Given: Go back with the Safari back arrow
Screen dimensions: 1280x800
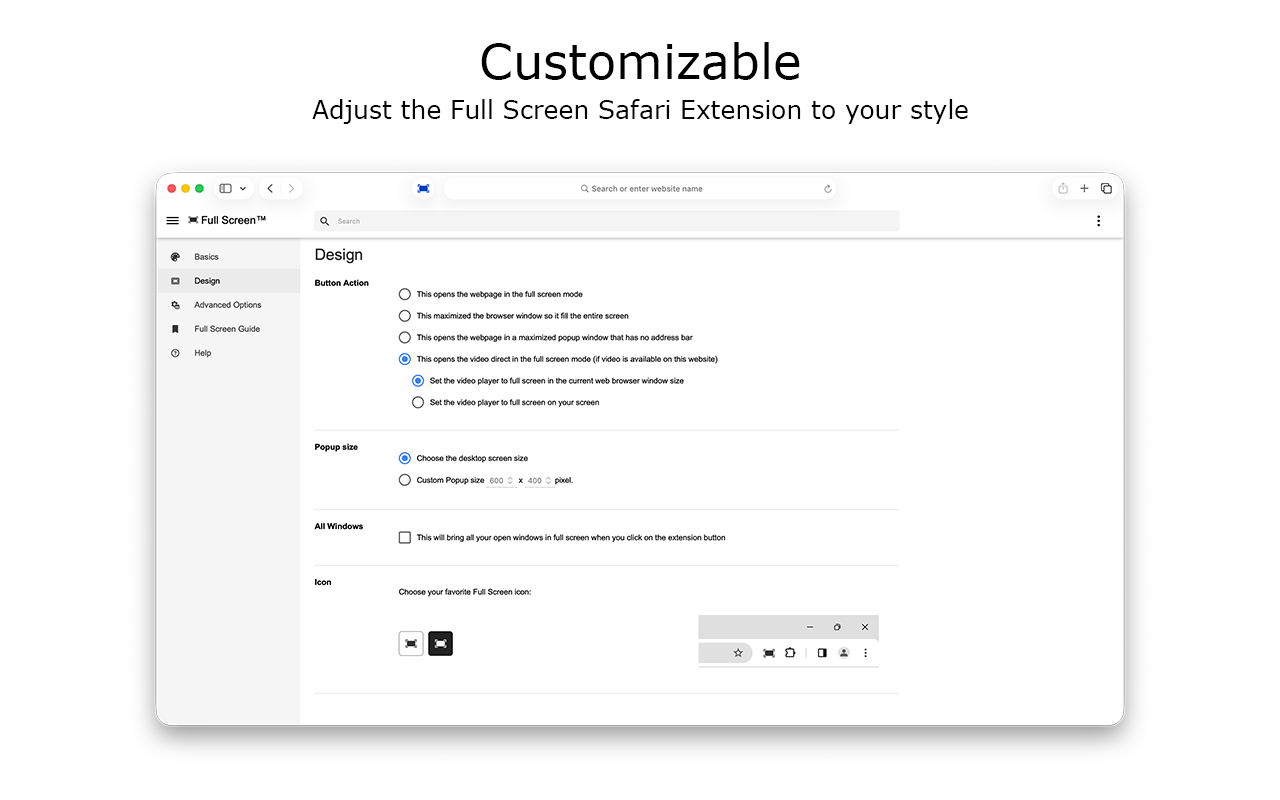Looking at the screenshot, I should (x=270, y=188).
